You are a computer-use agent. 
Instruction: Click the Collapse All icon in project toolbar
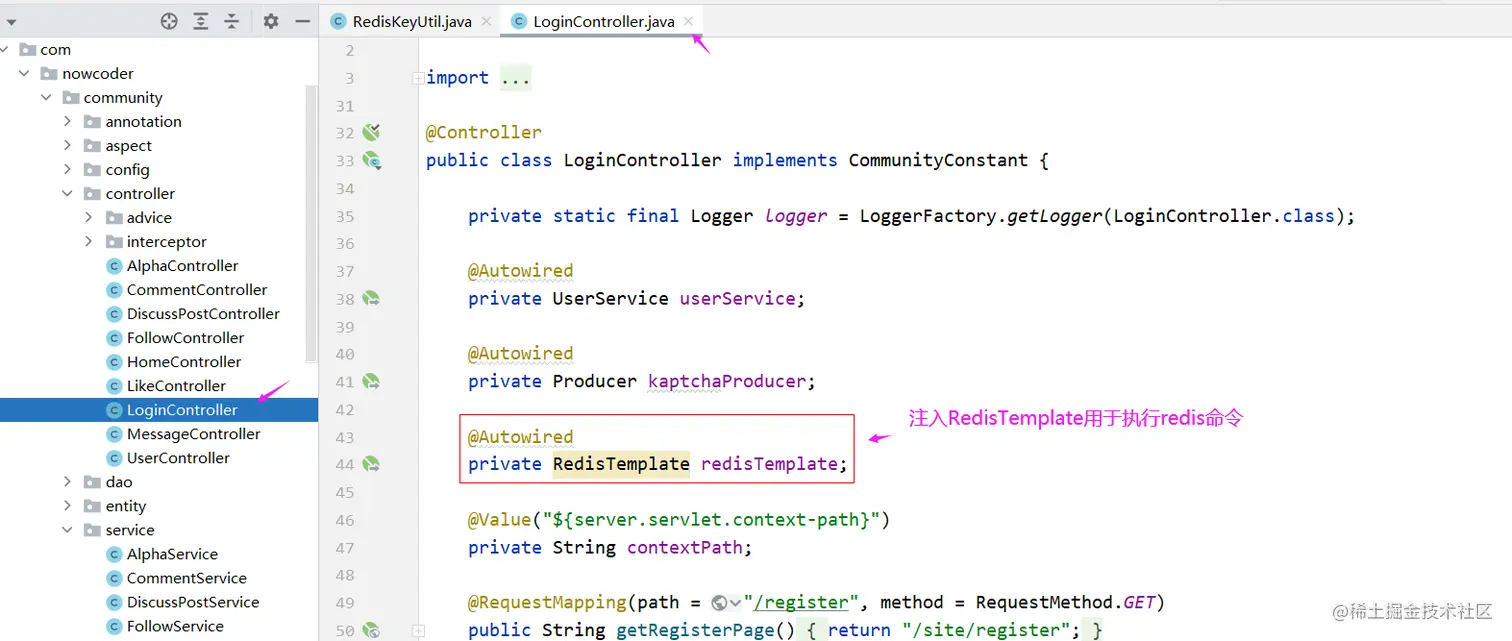pos(232,21)
